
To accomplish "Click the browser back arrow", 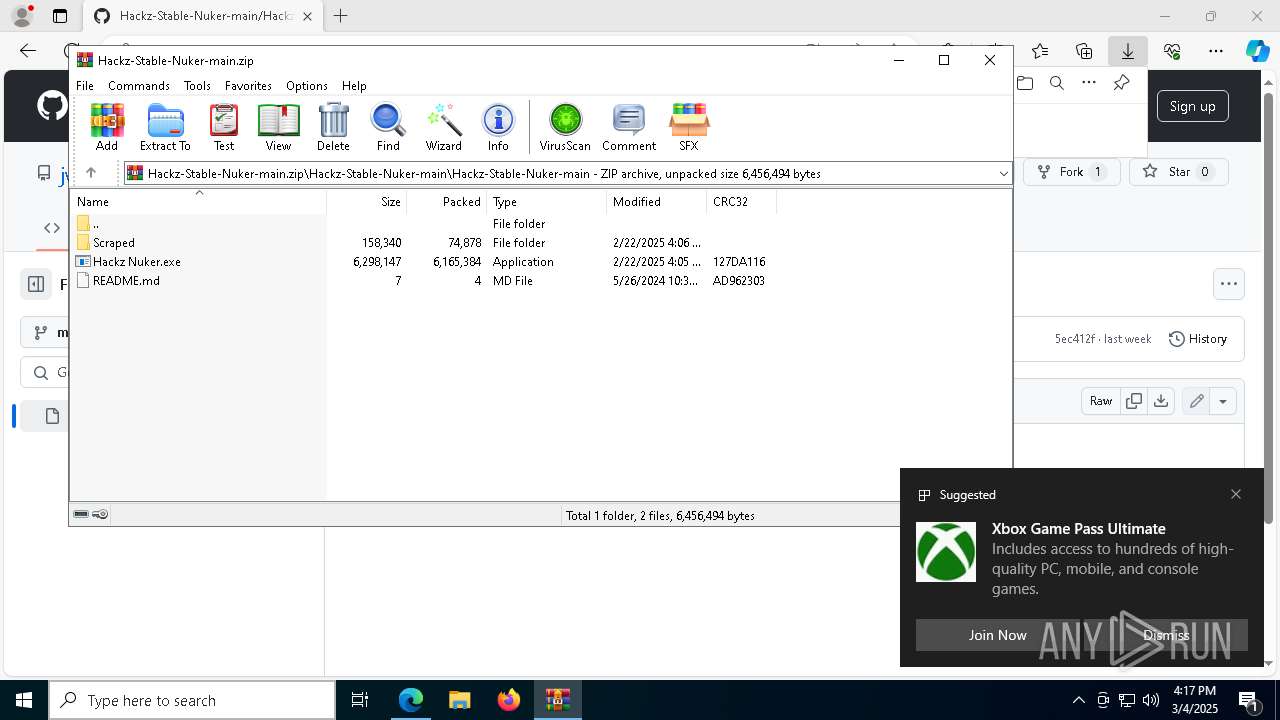I will pos(28,51).
